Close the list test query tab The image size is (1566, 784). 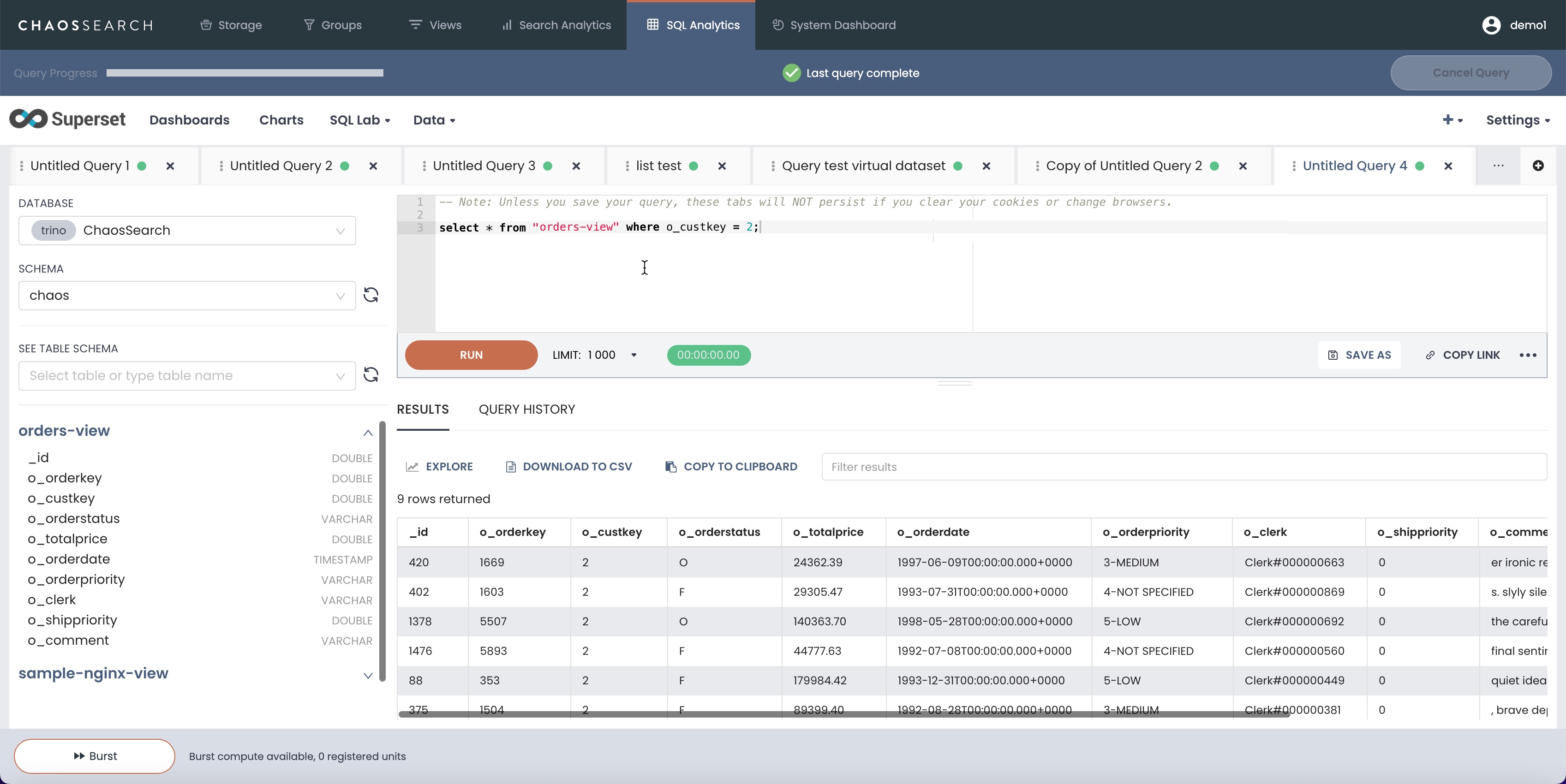722,166
